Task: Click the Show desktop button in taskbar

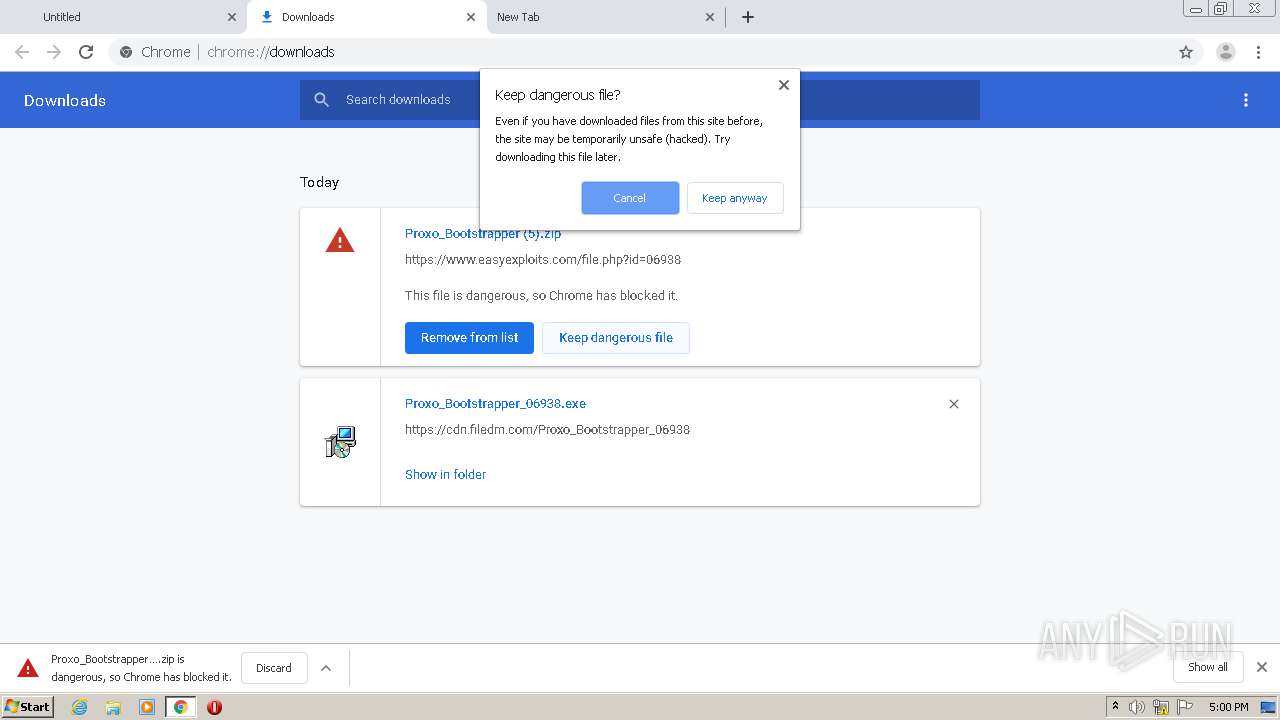Action: [x=1269, y=707]
